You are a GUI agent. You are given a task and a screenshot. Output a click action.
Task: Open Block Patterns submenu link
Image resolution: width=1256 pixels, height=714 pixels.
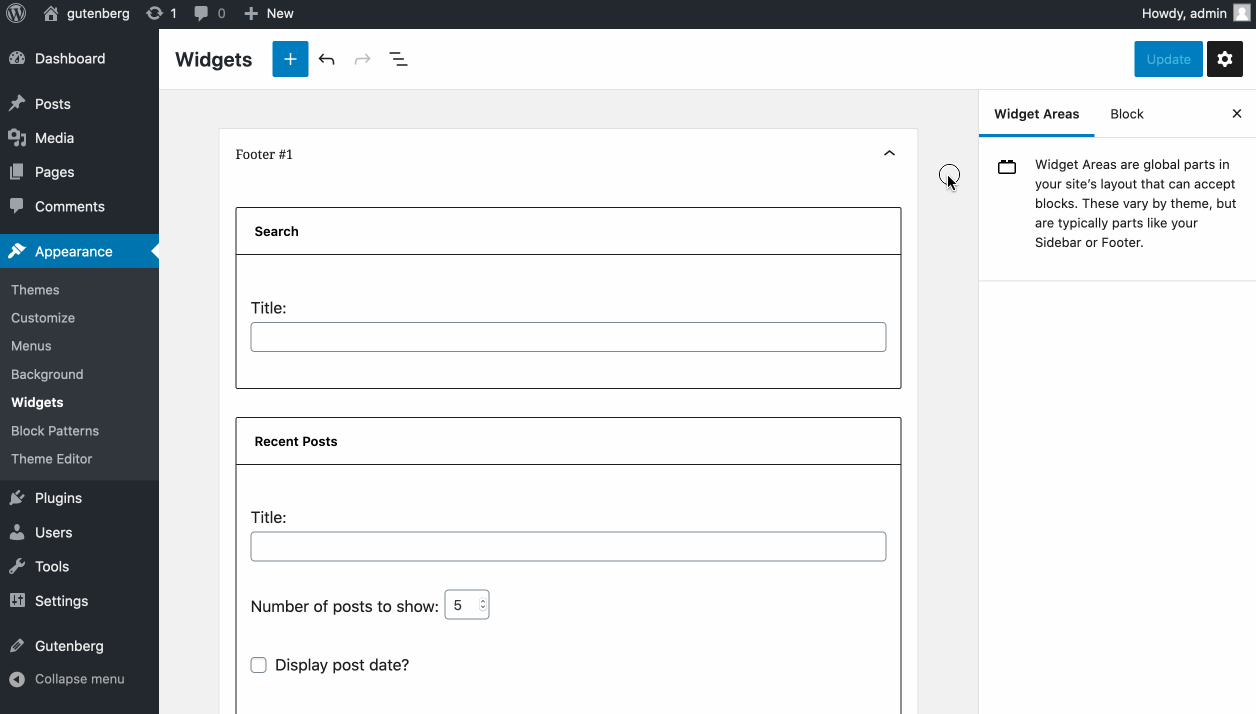click(x=55, y=431)
